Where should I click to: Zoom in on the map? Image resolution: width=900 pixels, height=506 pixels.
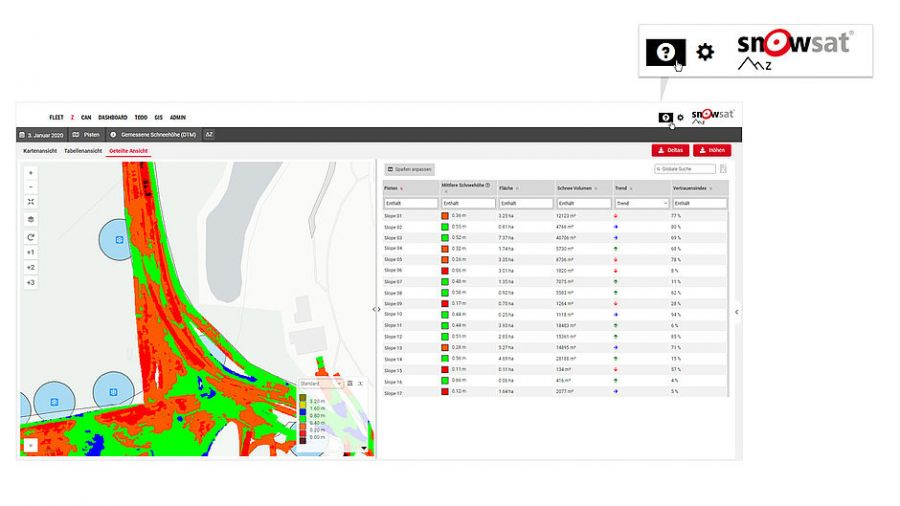tap(30, 172)
